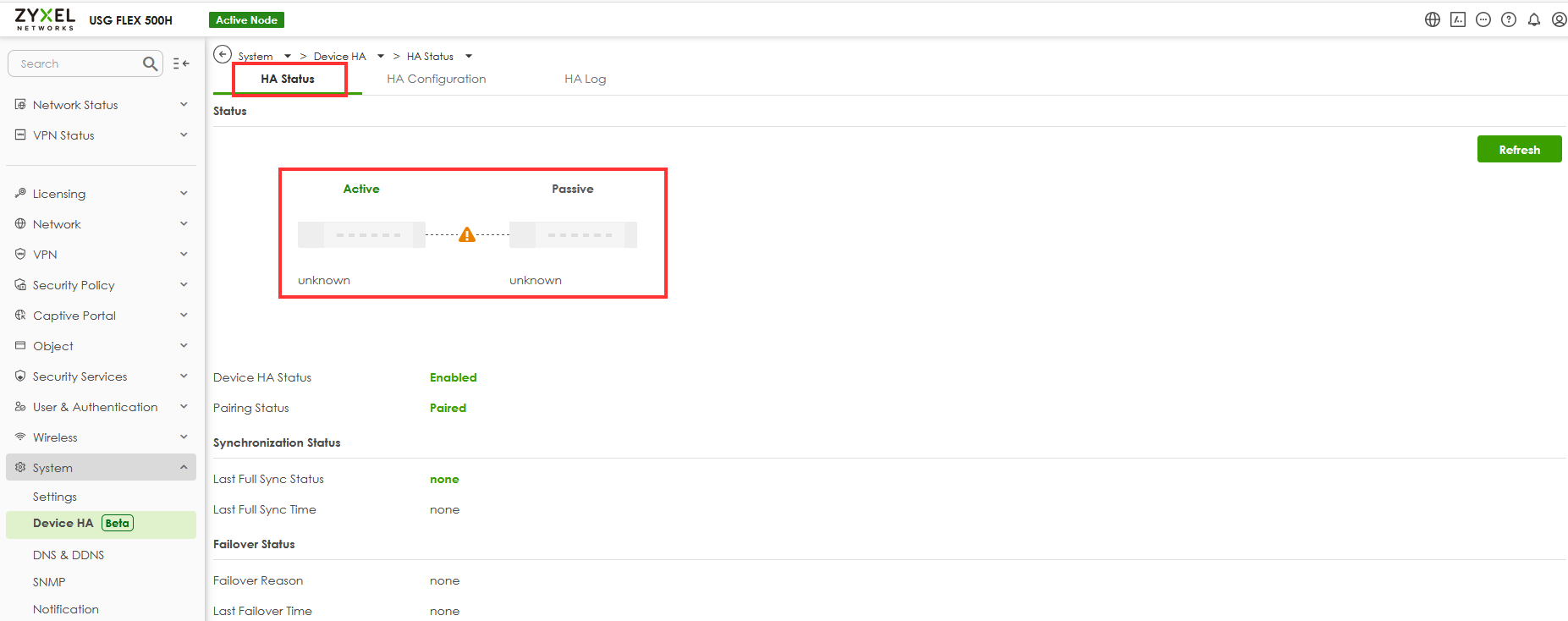Open SNMP under System menu
This screenshot has width=1568, height=621.
point(49,582)
